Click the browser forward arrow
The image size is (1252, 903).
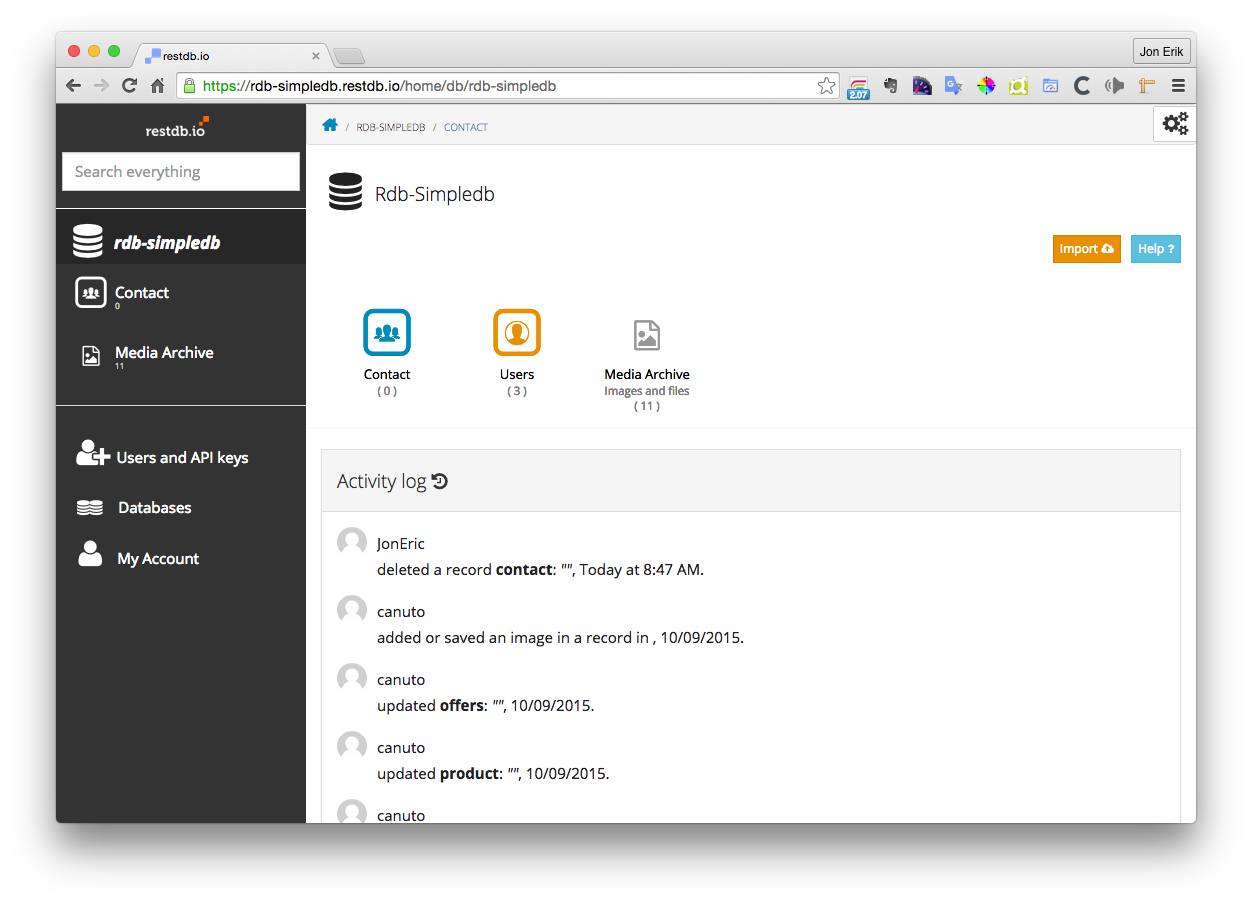pos(101,86)
